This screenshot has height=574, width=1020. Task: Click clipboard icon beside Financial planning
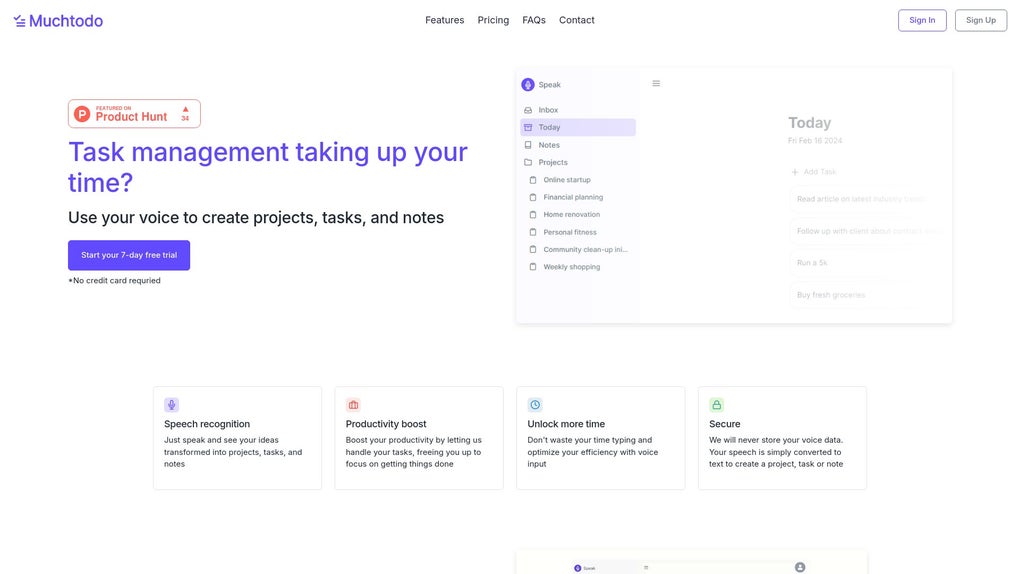tap(533, 197)
